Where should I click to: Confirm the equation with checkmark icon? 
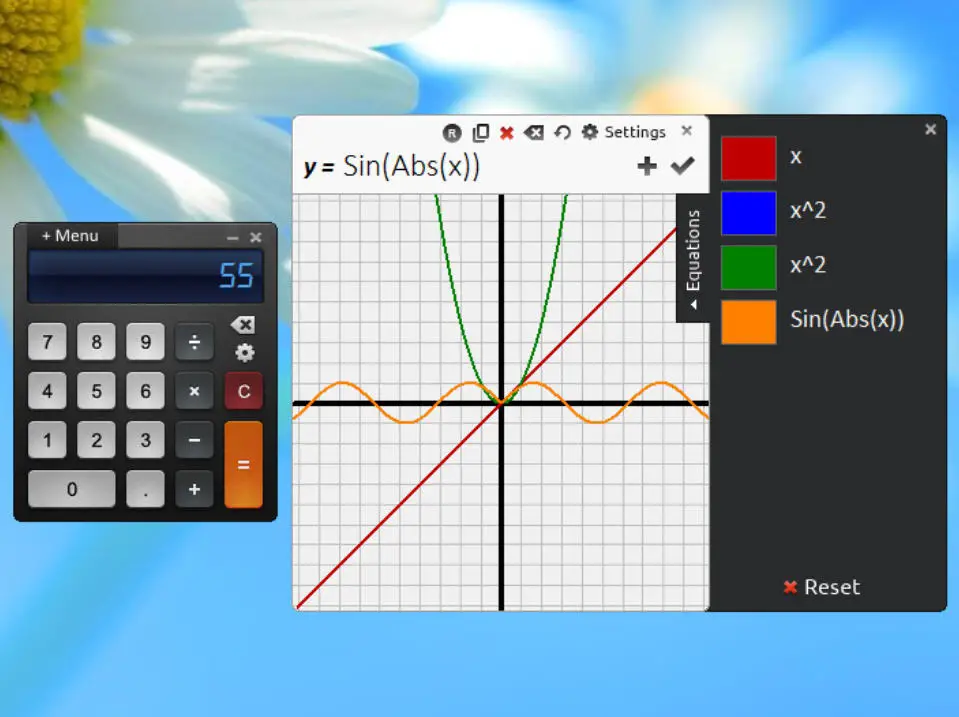pyautogui.click(x=682, y=165)
